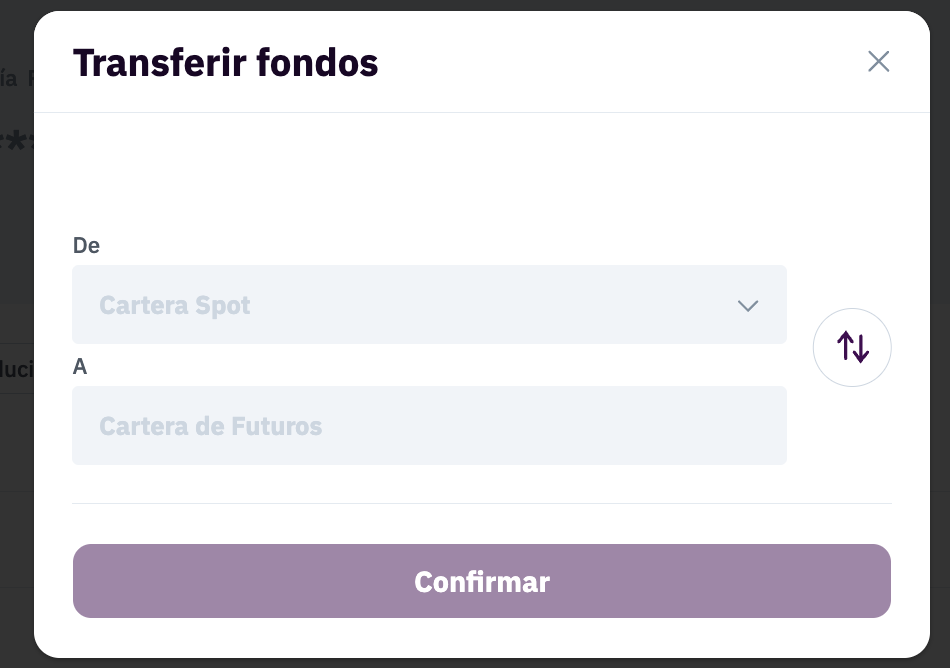Viewport: 950px width, 668px height.
Task: Click empty white area above the De label
Action: (x=482, y=173)
